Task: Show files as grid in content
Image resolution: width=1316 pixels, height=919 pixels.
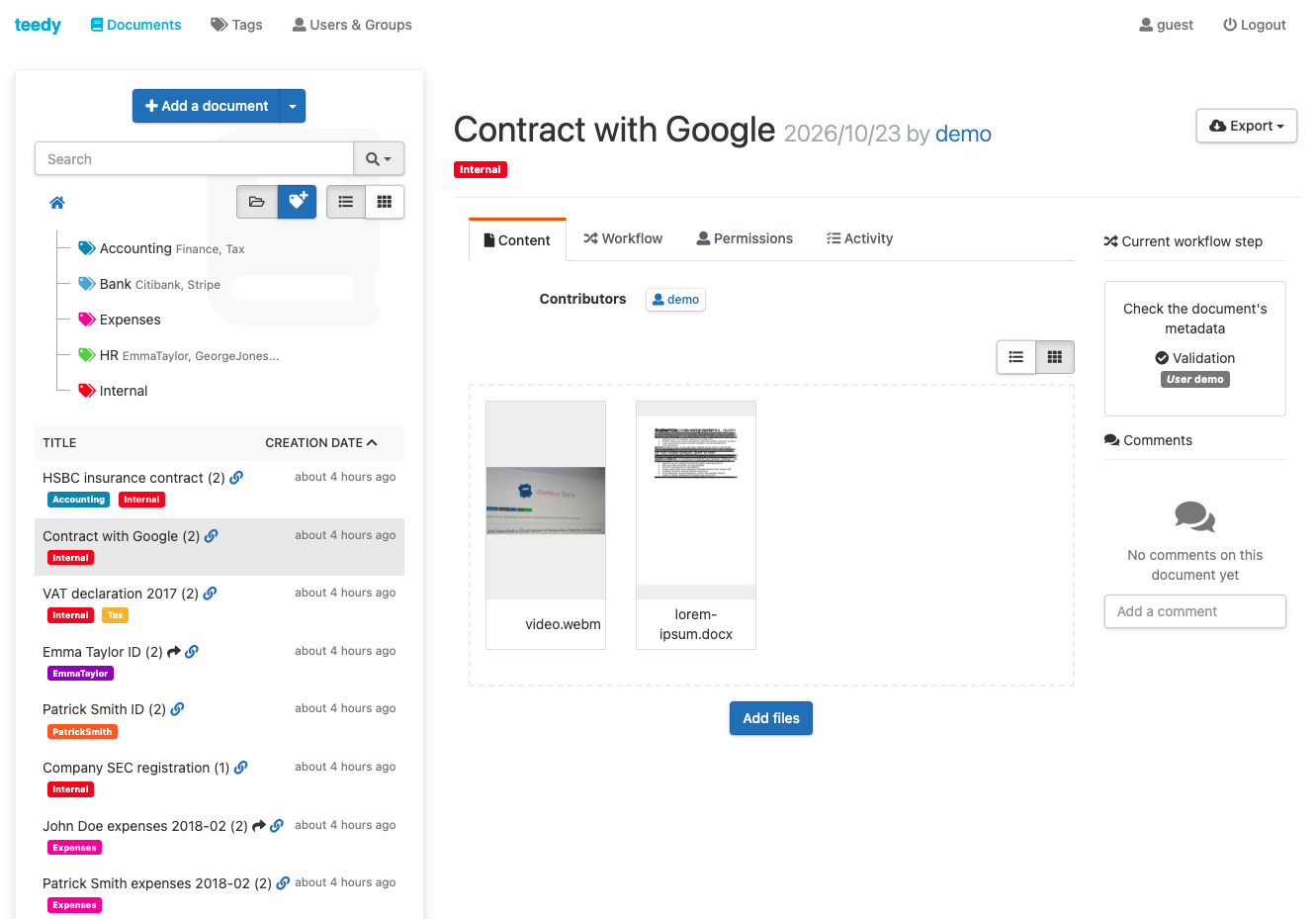Action: 1055,357
